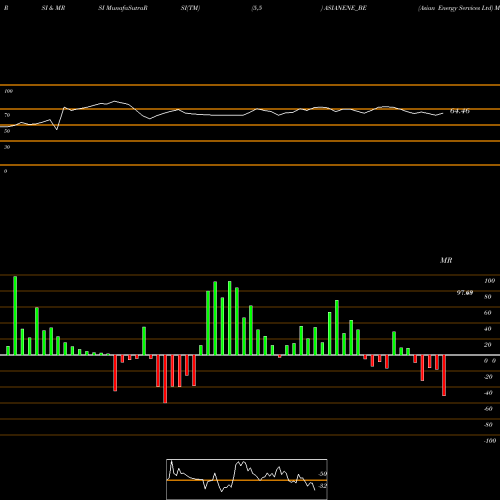Image resolution: width=500 pixels, height=500 pixels.
Task: Click the MR axis label -60
Action: (488, 409)
